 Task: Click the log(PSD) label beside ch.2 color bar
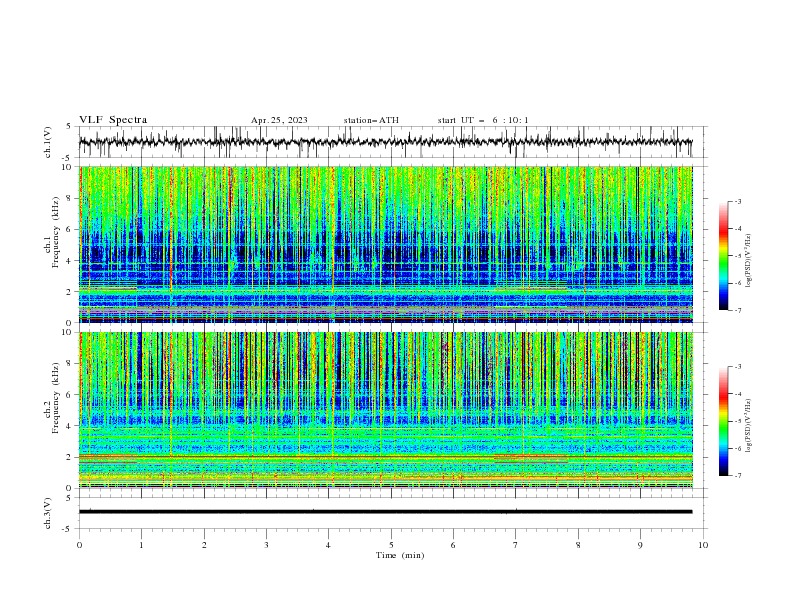[x=750, y=426]
